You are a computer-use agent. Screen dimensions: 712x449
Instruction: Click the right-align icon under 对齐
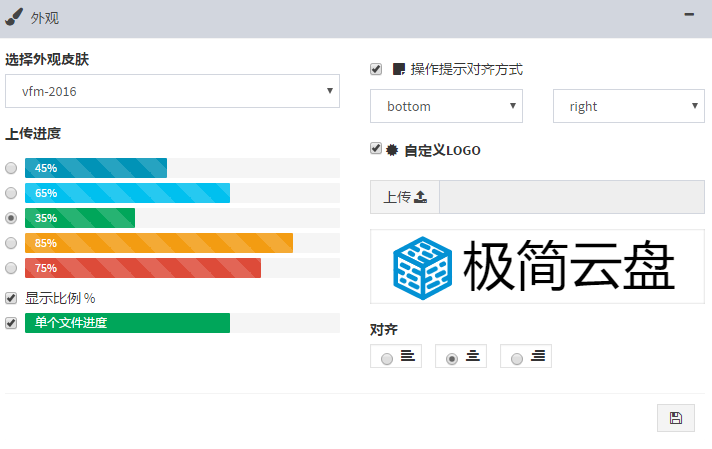tap(538, 355)
